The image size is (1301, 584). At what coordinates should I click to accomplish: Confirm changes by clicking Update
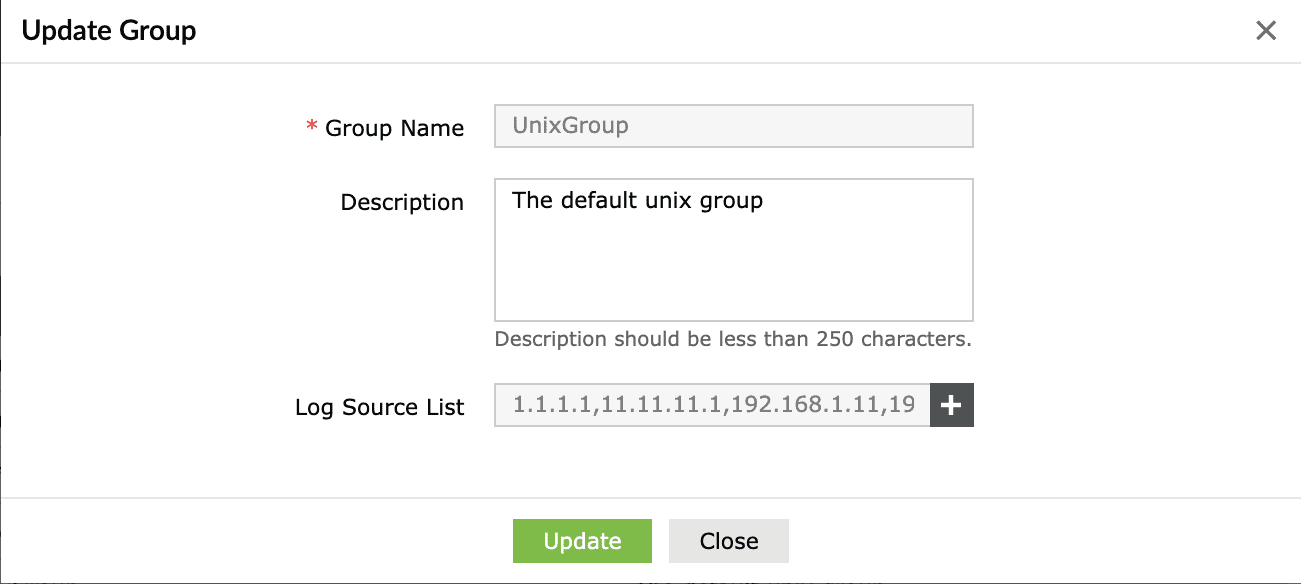(582, 540)
